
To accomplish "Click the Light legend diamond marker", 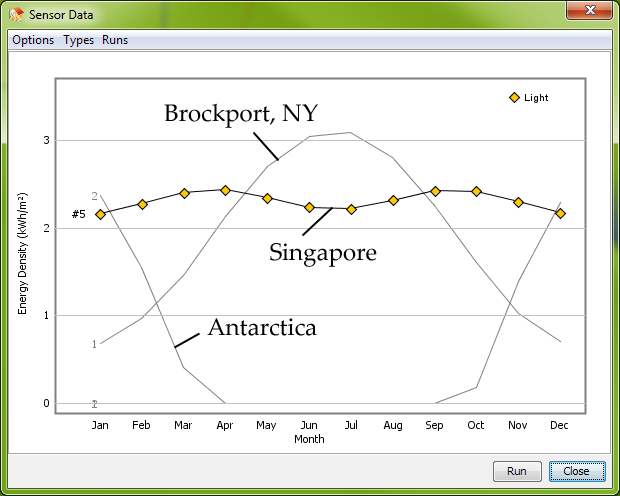I will 514,97.
